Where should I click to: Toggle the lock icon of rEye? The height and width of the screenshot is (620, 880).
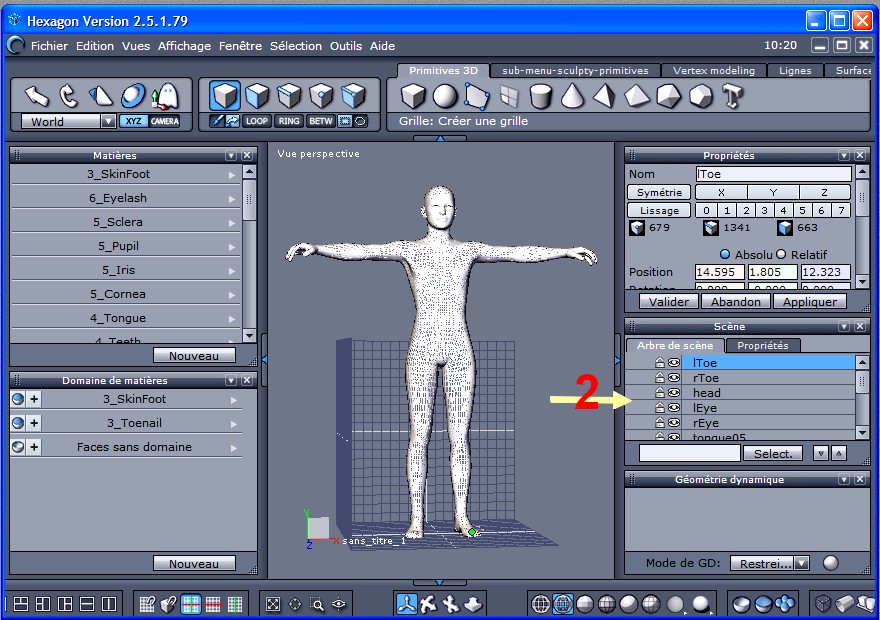(x=660, y=422)
